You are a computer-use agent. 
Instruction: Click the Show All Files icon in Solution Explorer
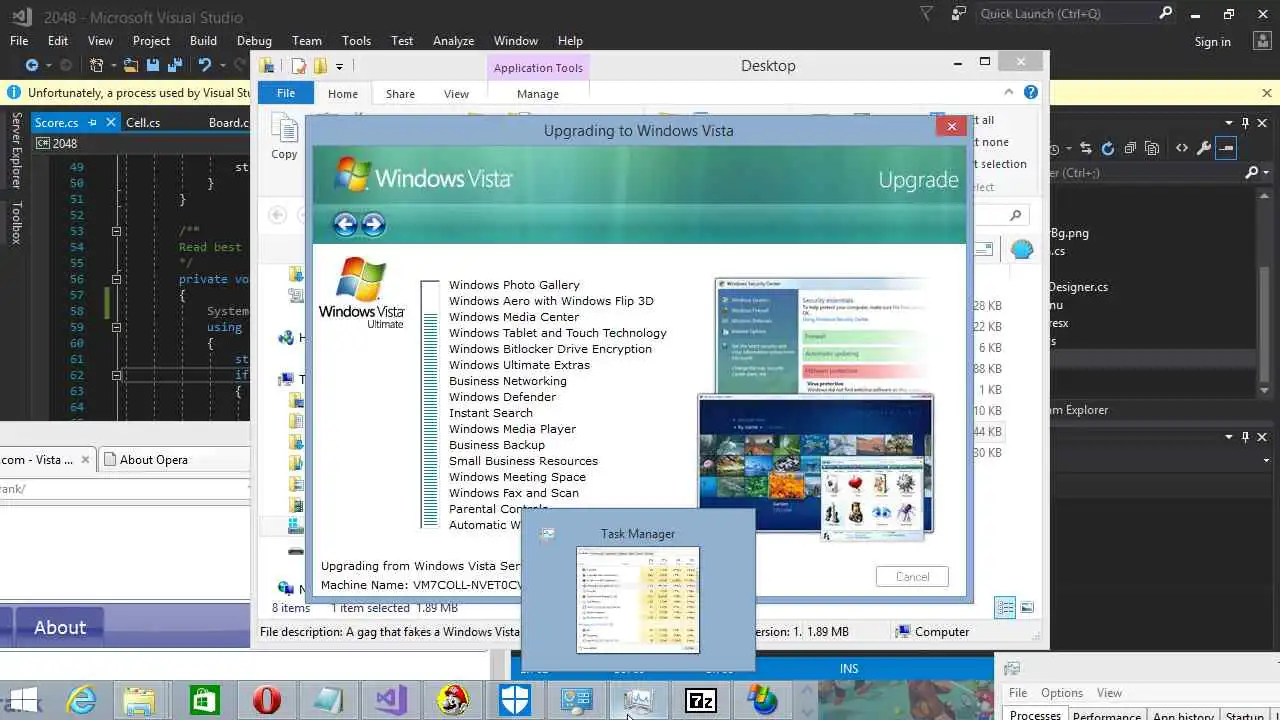[1152, 148]
